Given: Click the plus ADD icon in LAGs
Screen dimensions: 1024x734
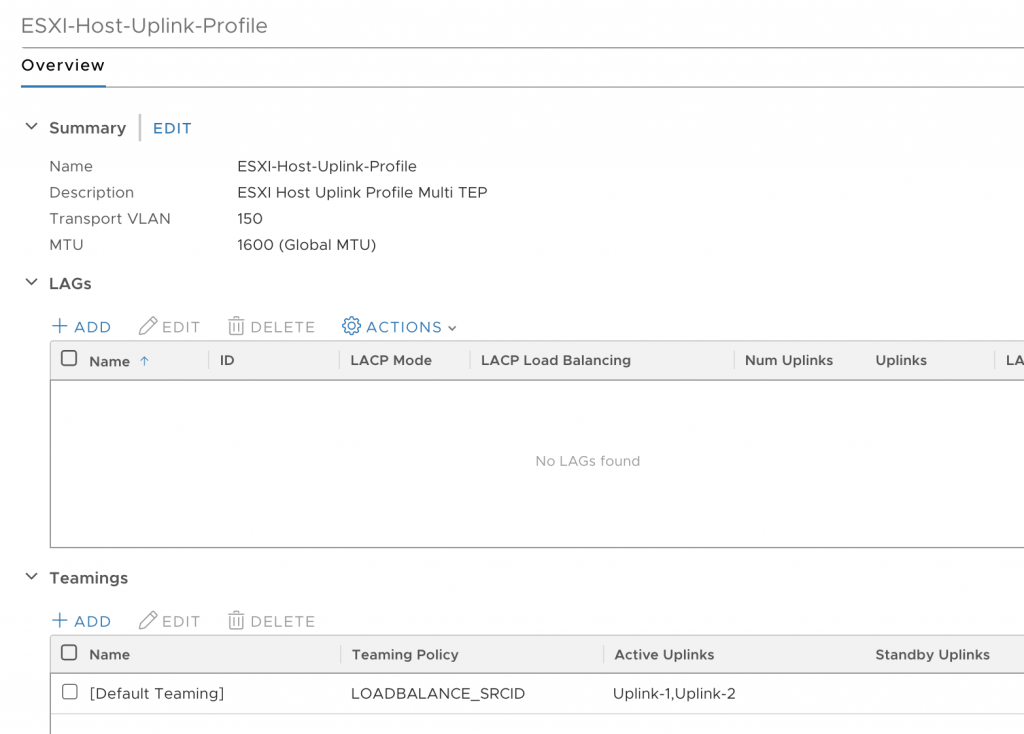Looking at the screenshot, I should 59,326.
